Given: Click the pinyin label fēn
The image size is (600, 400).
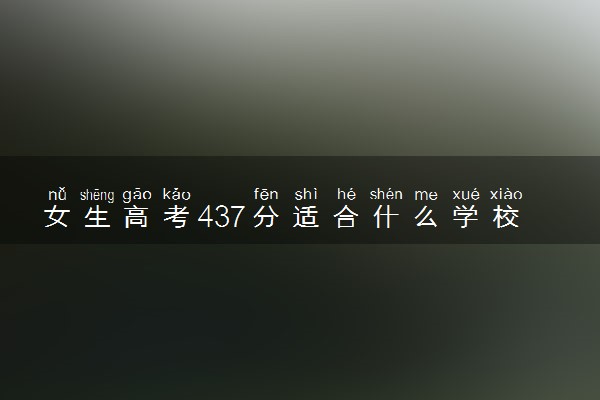Looking at the screenshot, I should pyautogui.click(x=266, y=194).
